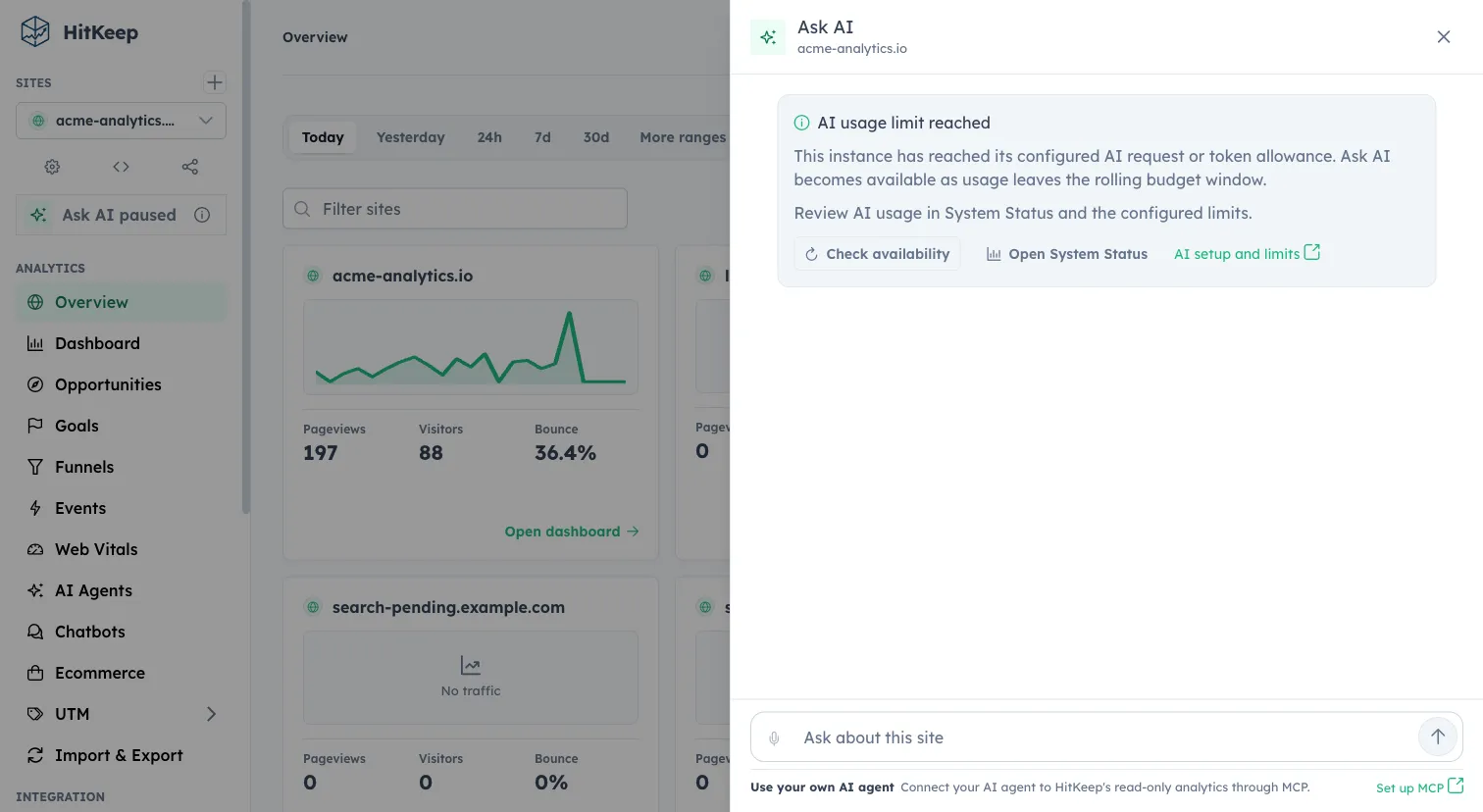
Task: Click the microphone icon in chat input
Action: pos(774,738)
